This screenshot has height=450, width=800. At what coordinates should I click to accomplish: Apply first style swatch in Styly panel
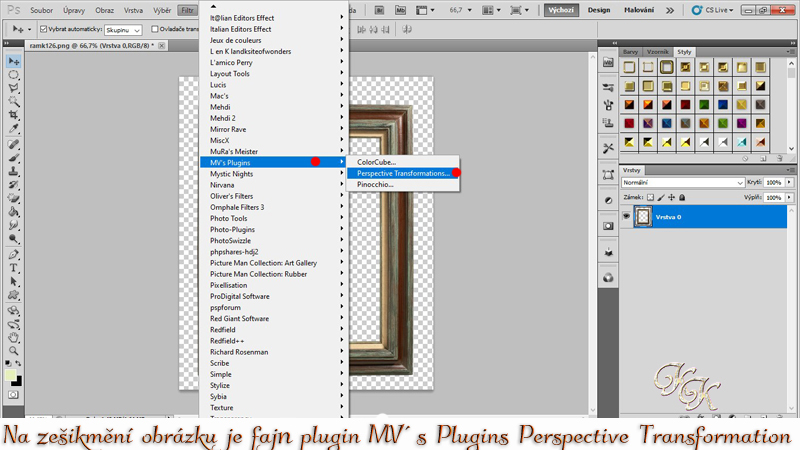[x=629, y=67]
